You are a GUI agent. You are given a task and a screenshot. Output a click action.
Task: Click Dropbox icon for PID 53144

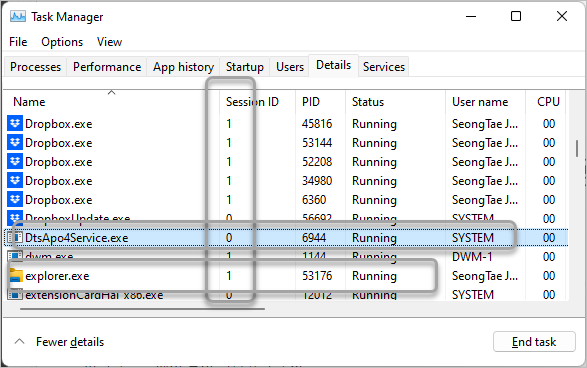tap(15, 143)
